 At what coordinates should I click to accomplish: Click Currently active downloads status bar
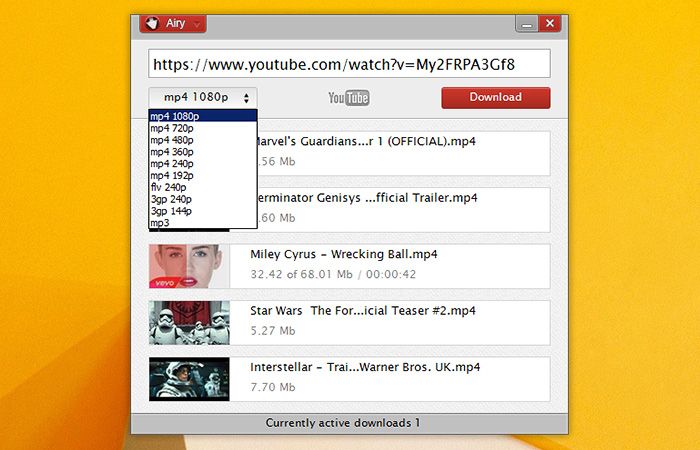[349, 423]
